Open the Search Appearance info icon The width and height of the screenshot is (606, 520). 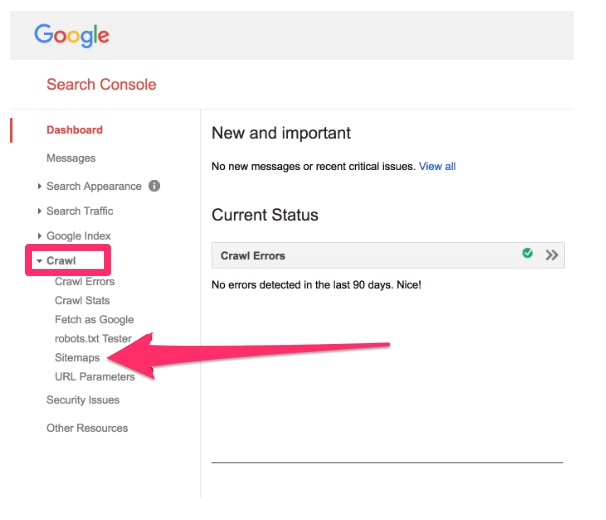tap(154, 186)
